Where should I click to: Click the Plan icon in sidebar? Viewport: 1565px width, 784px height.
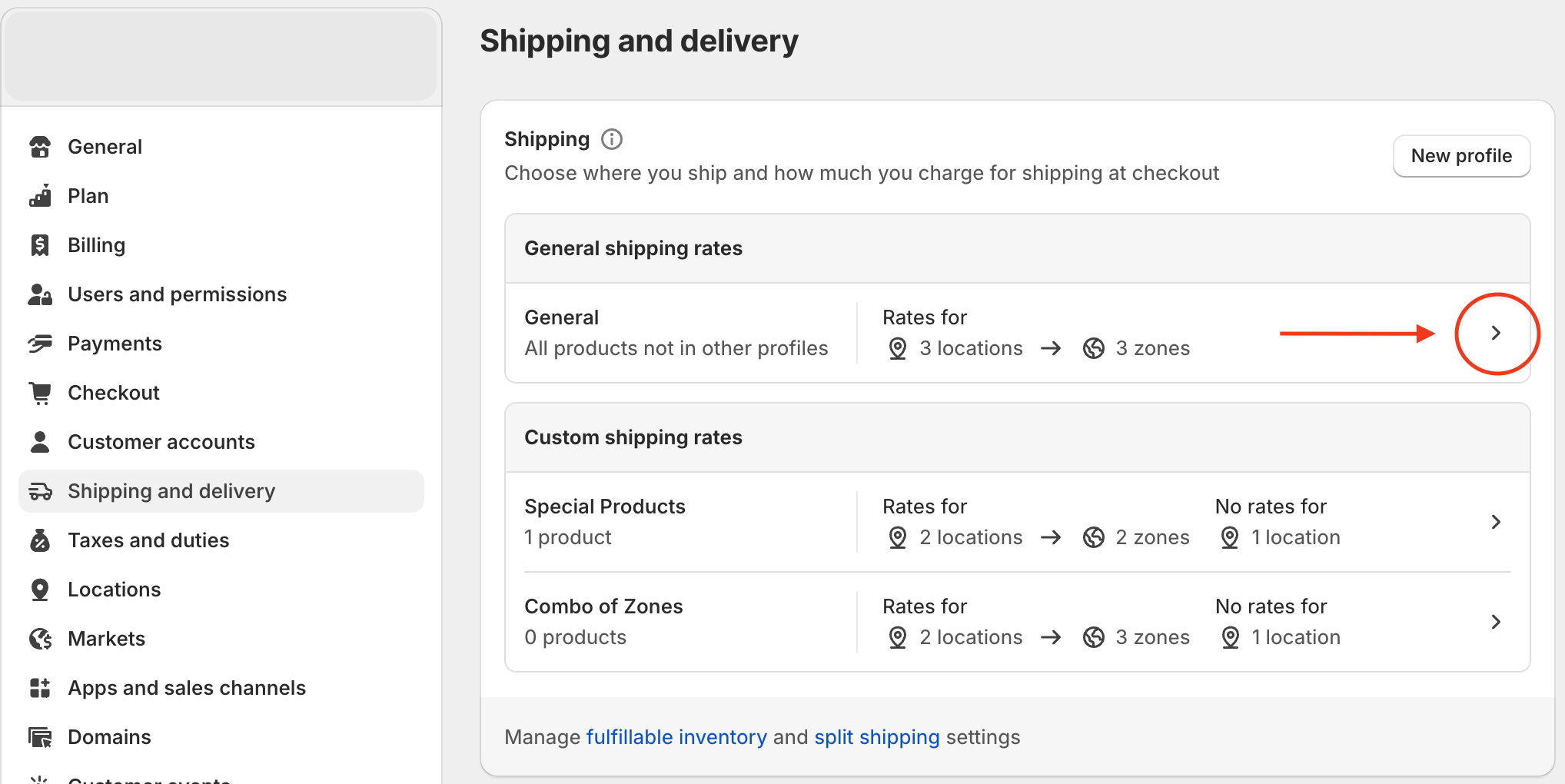click(x=40, y=196)
